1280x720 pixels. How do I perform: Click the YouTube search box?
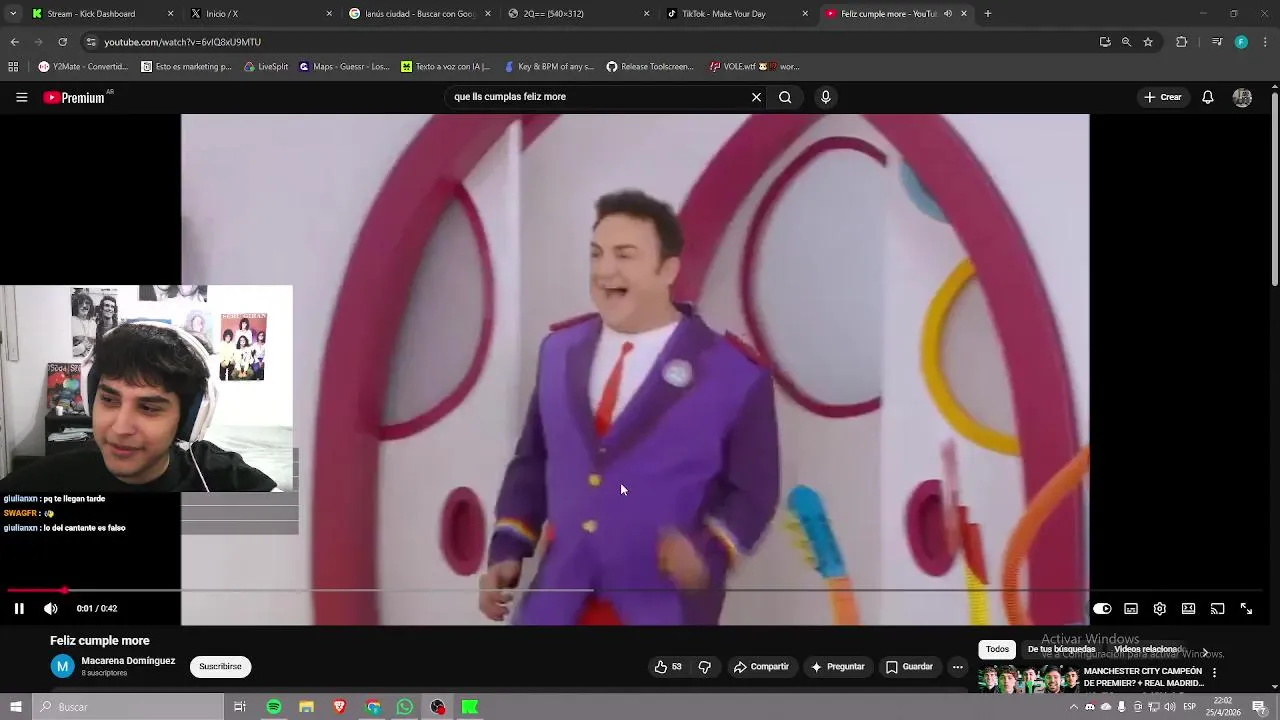click(x=600, y=97)
